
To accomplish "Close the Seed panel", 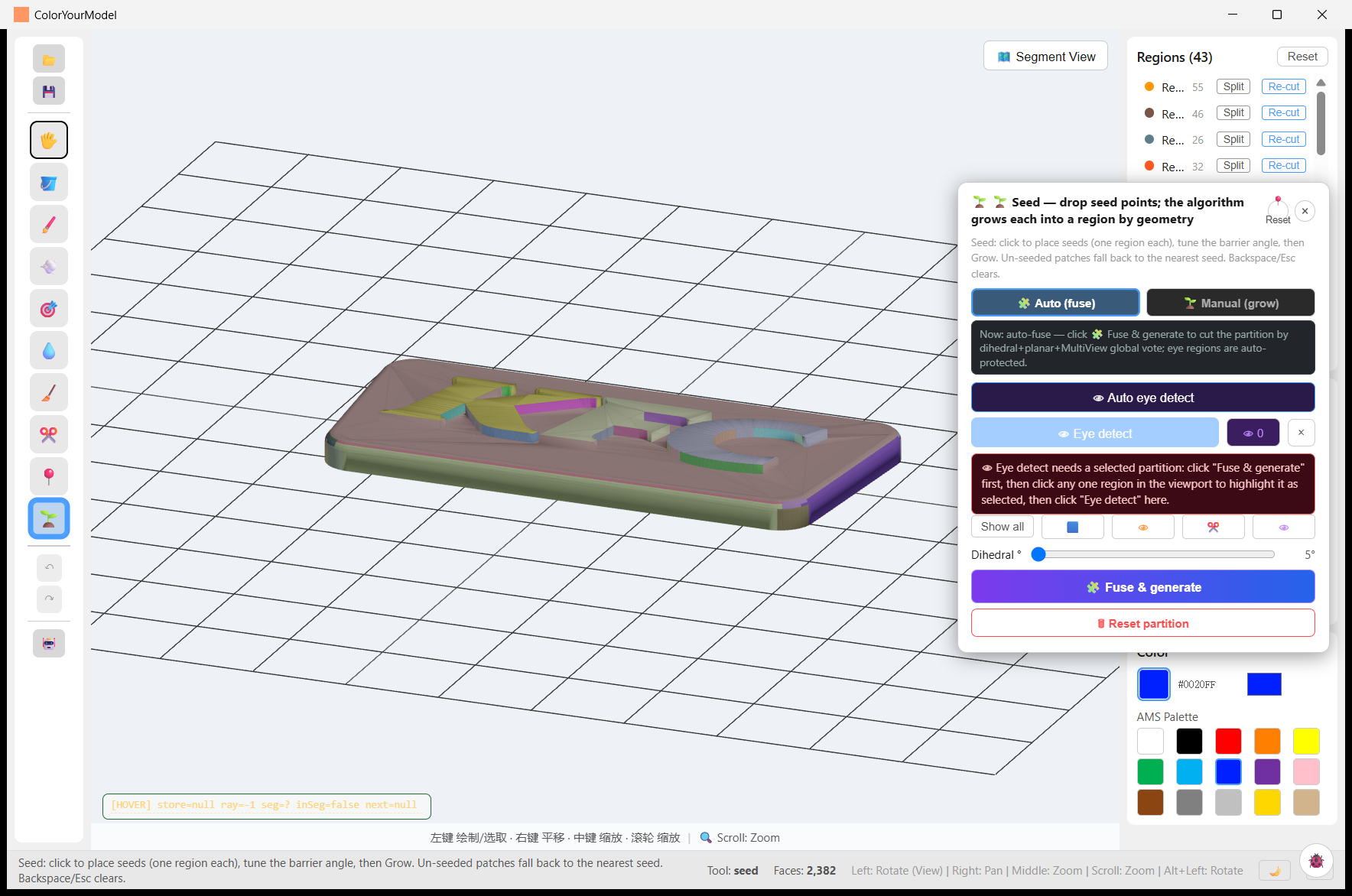I will coord(1305,211).
